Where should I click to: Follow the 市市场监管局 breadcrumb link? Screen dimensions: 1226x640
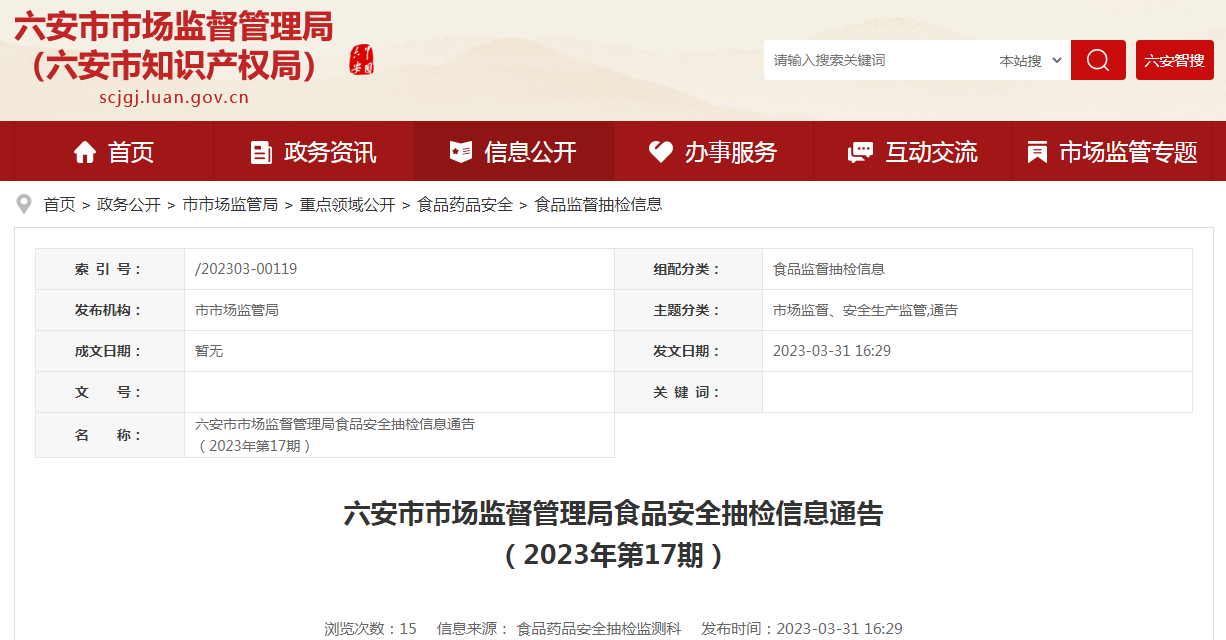[230, 205]
